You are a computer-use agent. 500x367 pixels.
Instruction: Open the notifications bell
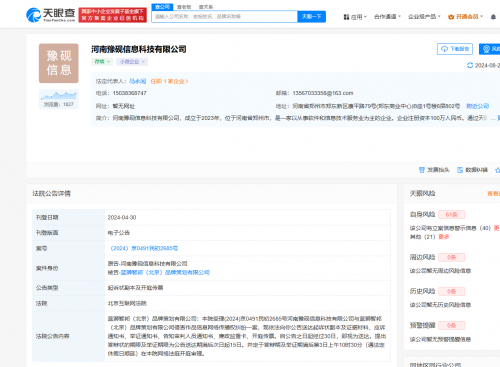(493, 17)
